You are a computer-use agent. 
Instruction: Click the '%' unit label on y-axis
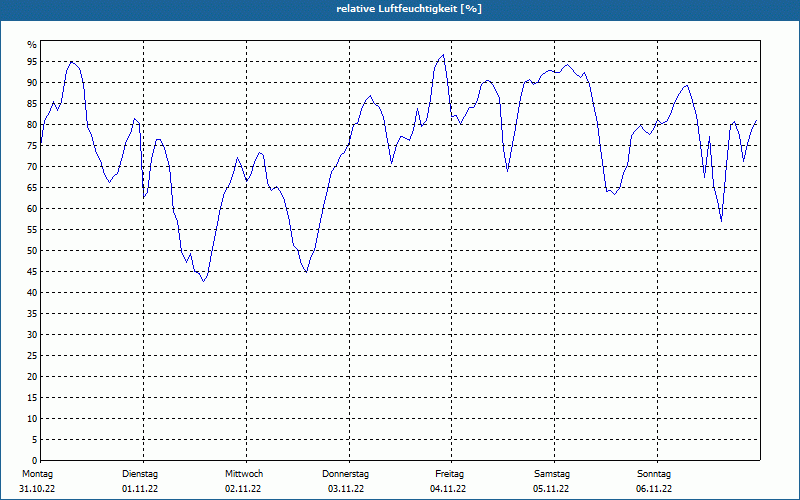tap(32, 45)
